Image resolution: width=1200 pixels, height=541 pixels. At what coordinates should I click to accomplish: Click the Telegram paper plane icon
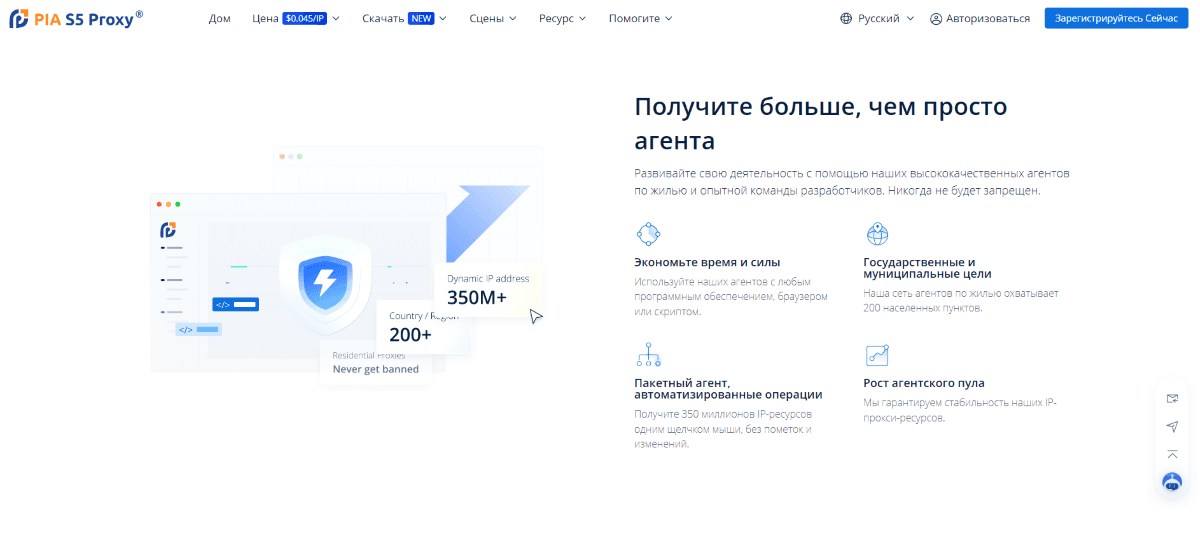coord(1172,426)
